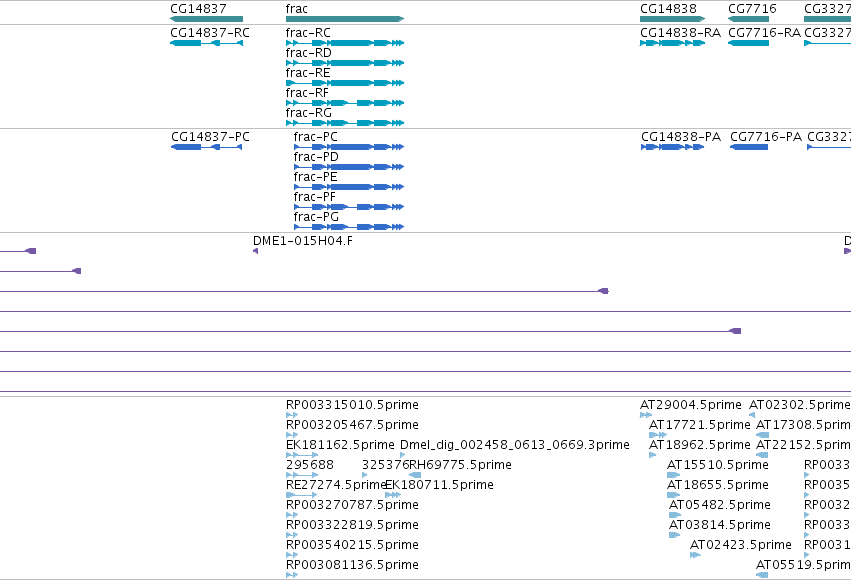
Task: Click the RP003315010.5prime EST label
Action: coord(352,405)
